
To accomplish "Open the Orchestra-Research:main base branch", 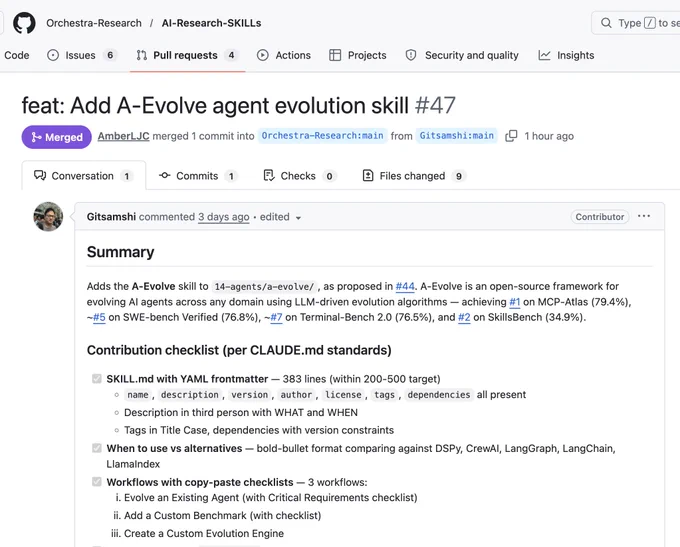I will tap(323, 136).
